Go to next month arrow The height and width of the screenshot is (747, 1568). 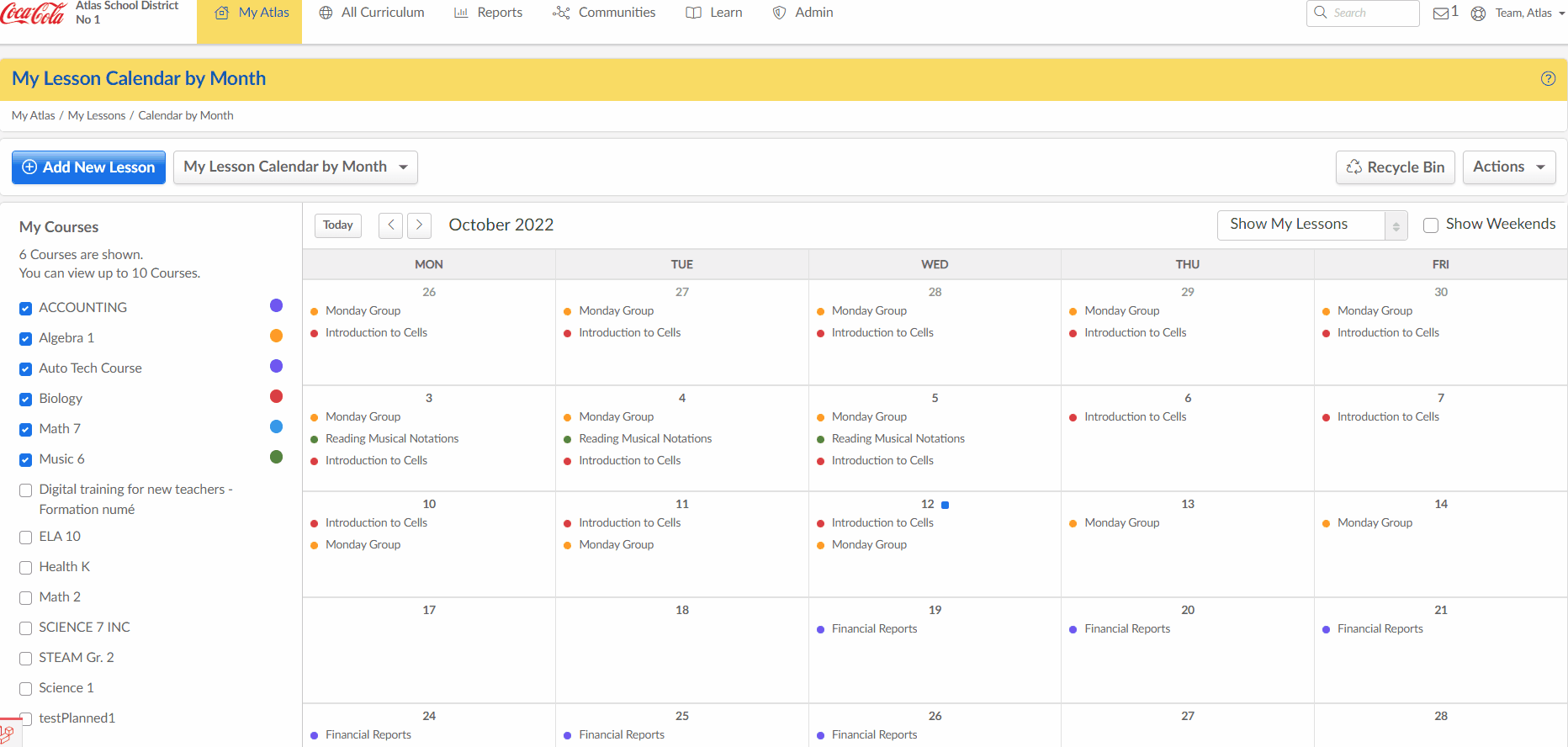point(419,225)
